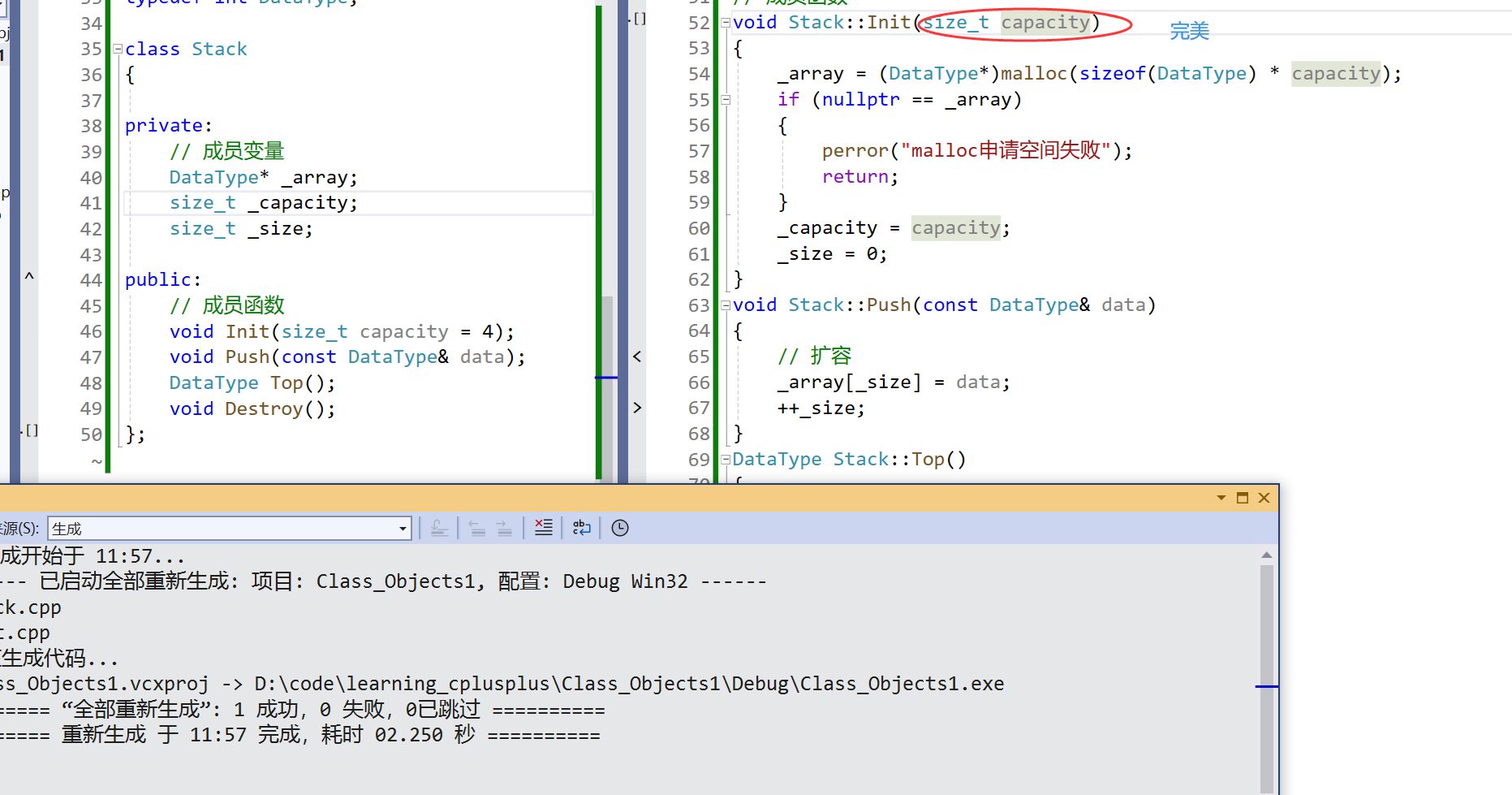Click '_array[_size] = data;' line
Viewport: 1512px width, 795px height.
pyautogui.click(x=894, y=382)
